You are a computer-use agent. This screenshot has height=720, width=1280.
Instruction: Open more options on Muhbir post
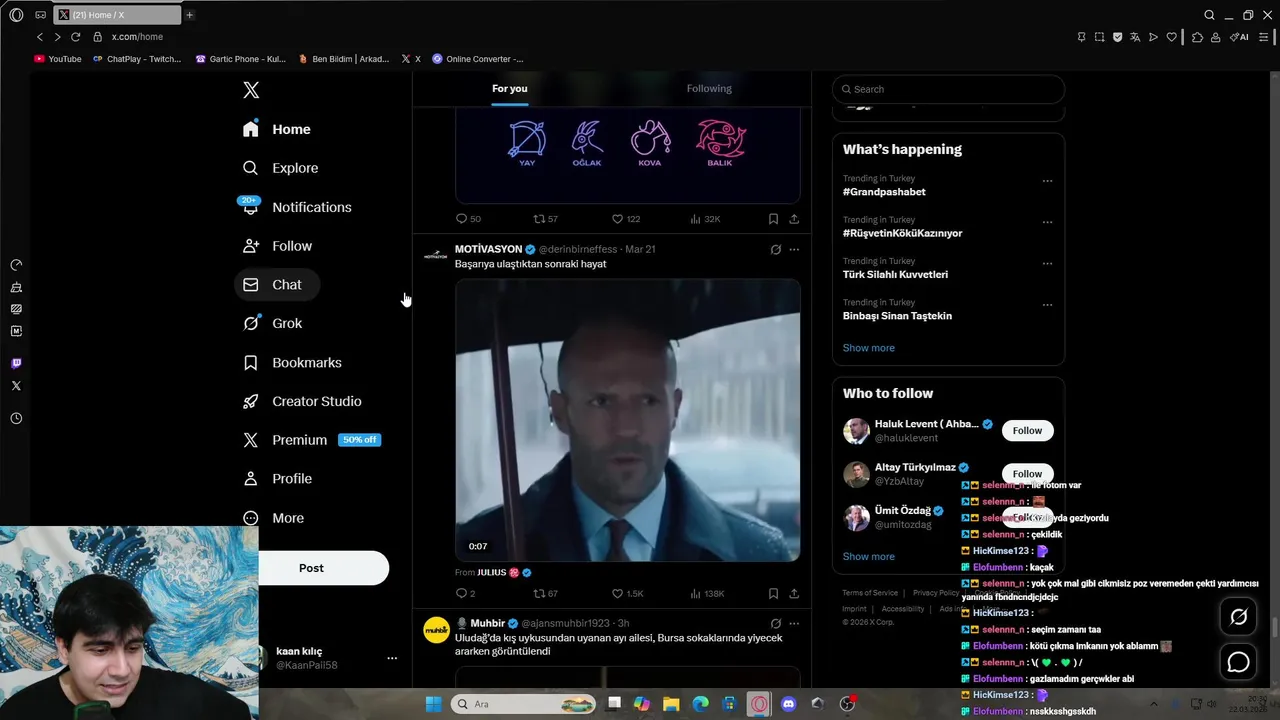(794, 623)
